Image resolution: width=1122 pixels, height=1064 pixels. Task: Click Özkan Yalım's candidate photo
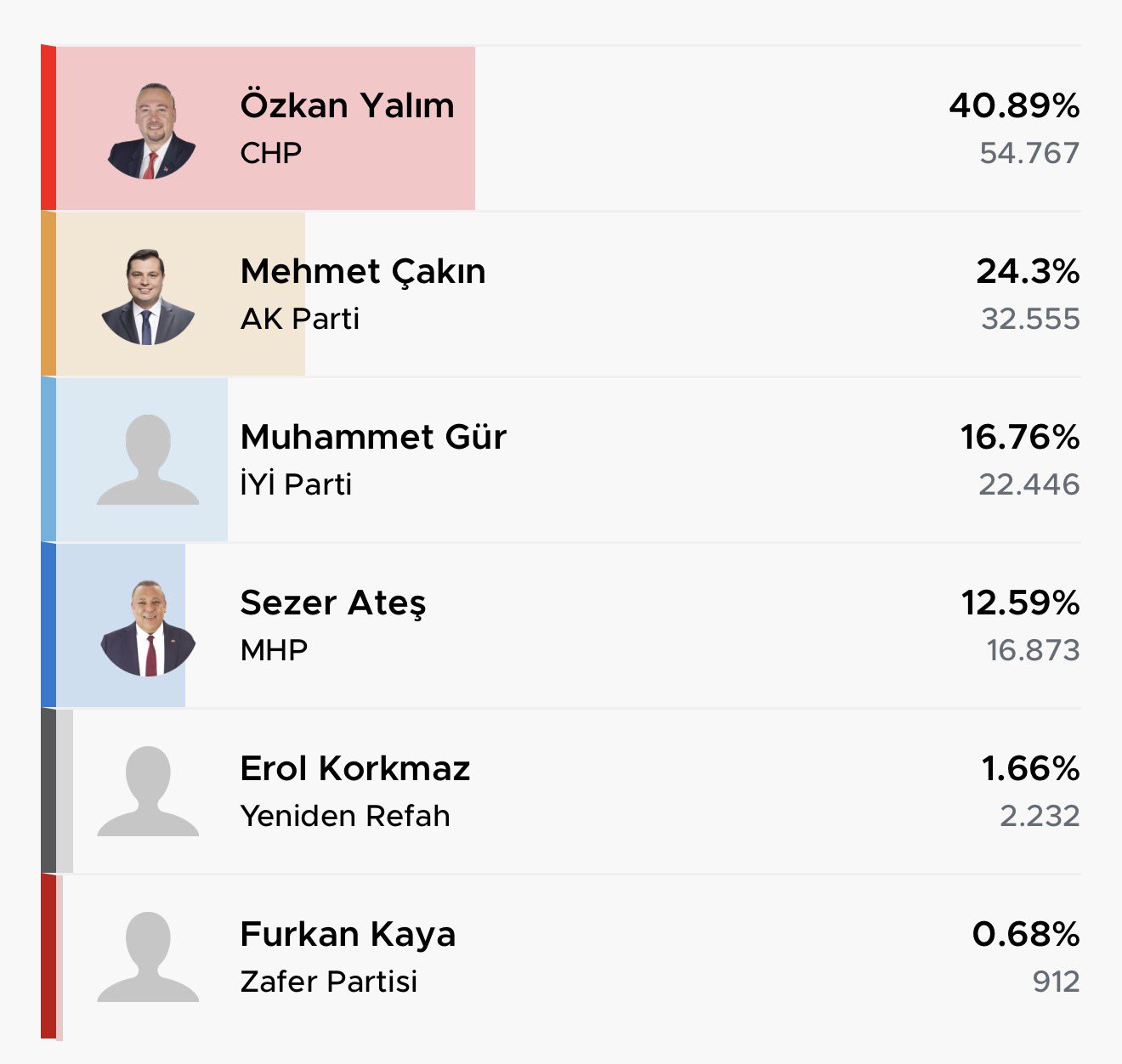[x=151, y=131]
